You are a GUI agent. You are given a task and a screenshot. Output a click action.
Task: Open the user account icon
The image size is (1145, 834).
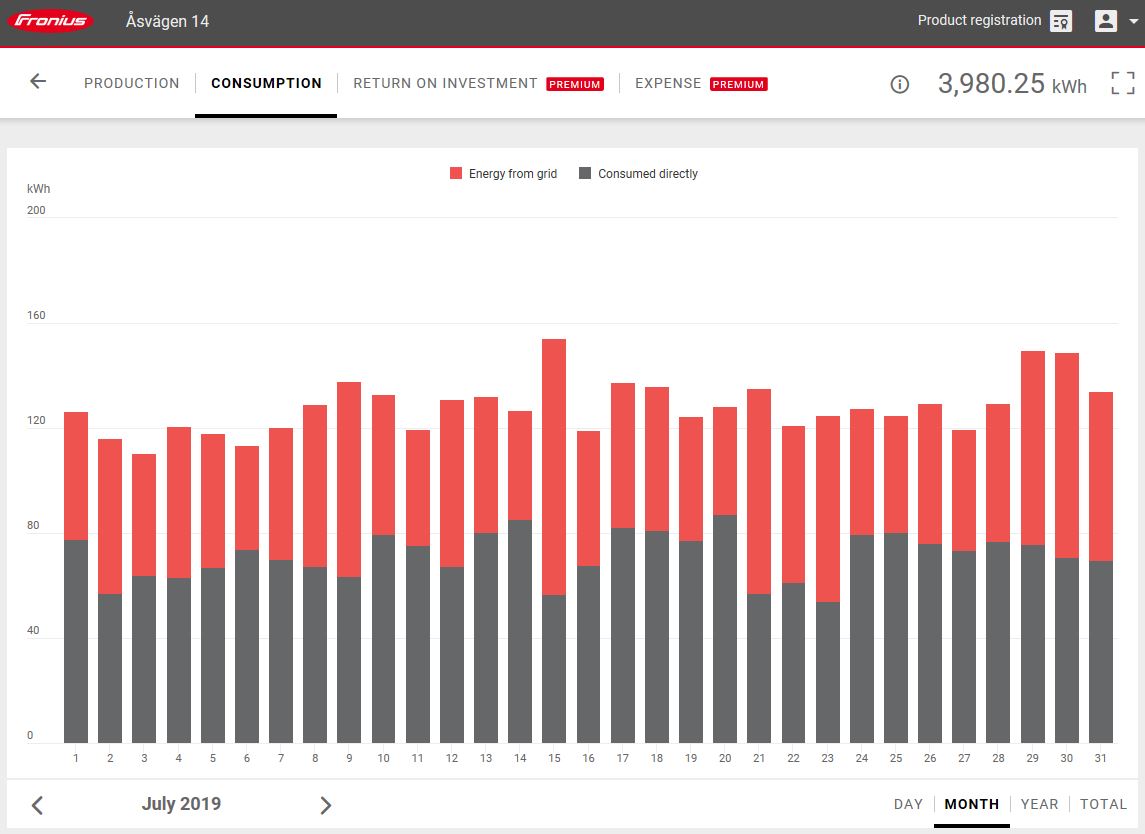click(1105, 21)
